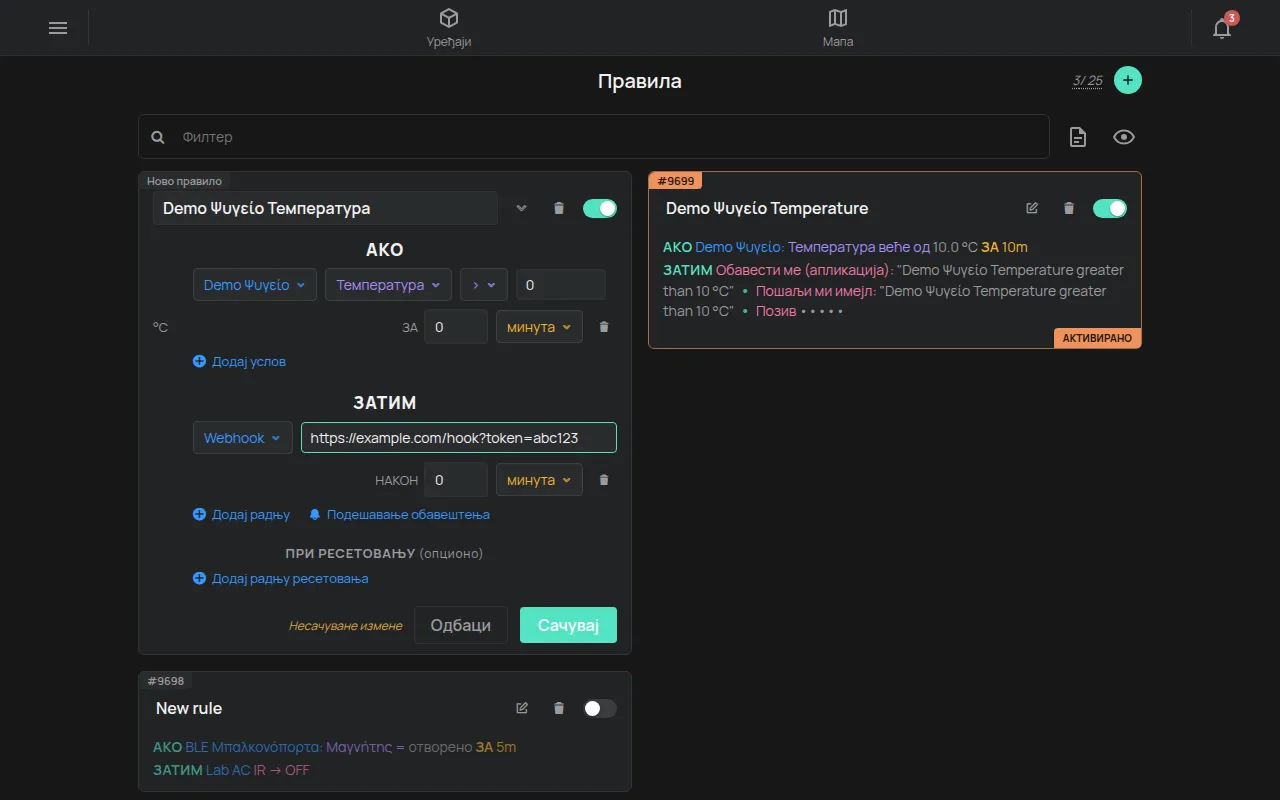Remove the temperature condition row
1280x800 pixels.
[x=604, y=327]
